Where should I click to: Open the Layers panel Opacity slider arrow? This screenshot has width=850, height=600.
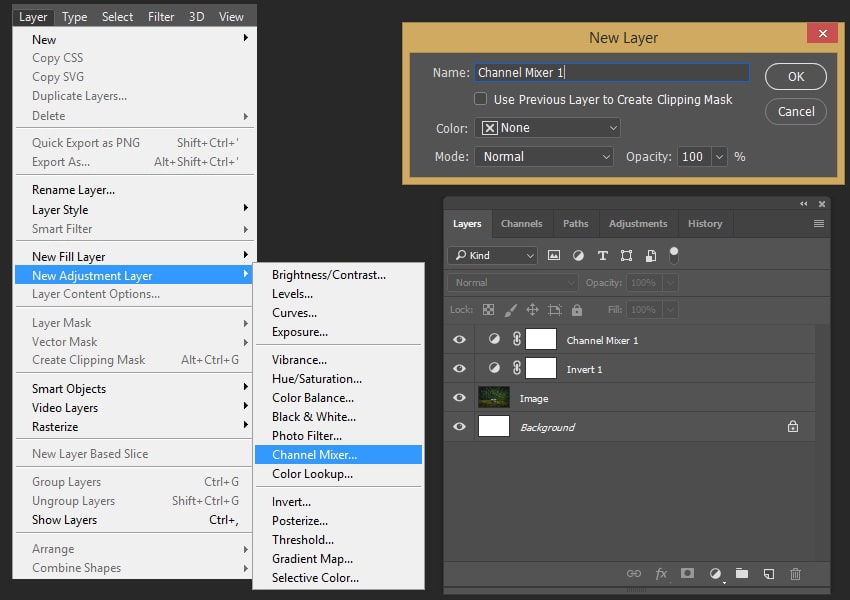click(x=670, y=282)
